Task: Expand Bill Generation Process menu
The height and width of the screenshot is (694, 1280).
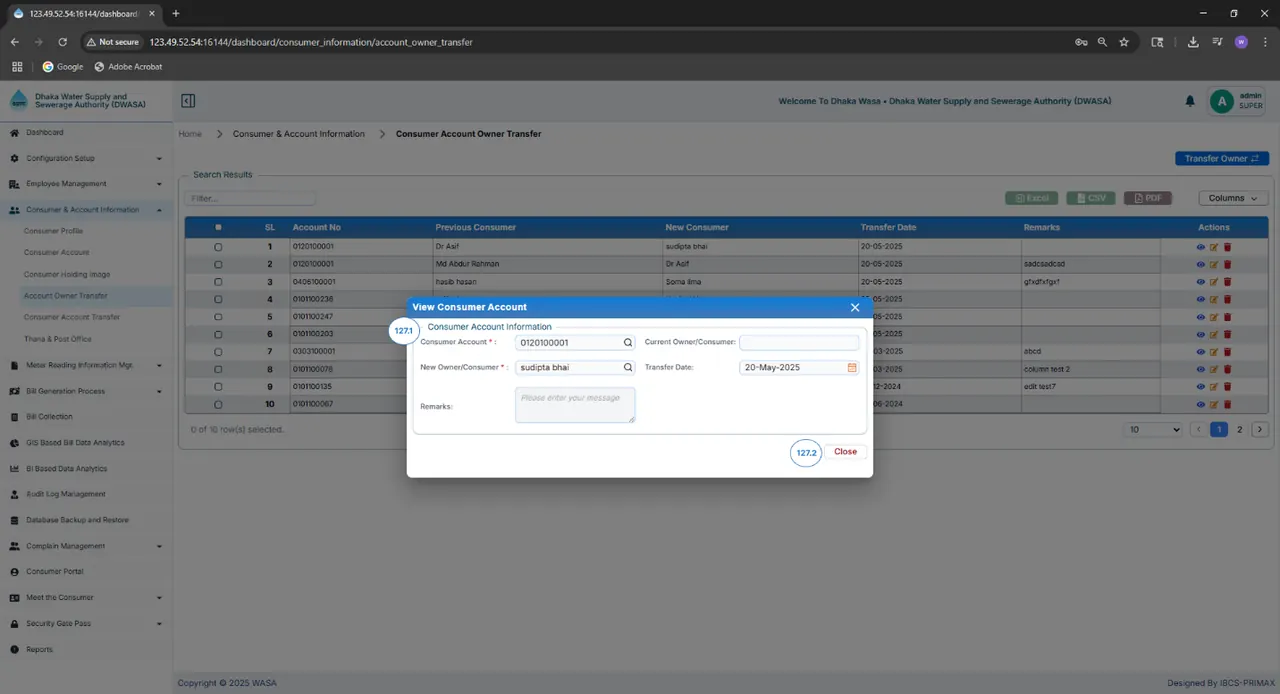Action: pyautogui.click(x=86, y=391)
